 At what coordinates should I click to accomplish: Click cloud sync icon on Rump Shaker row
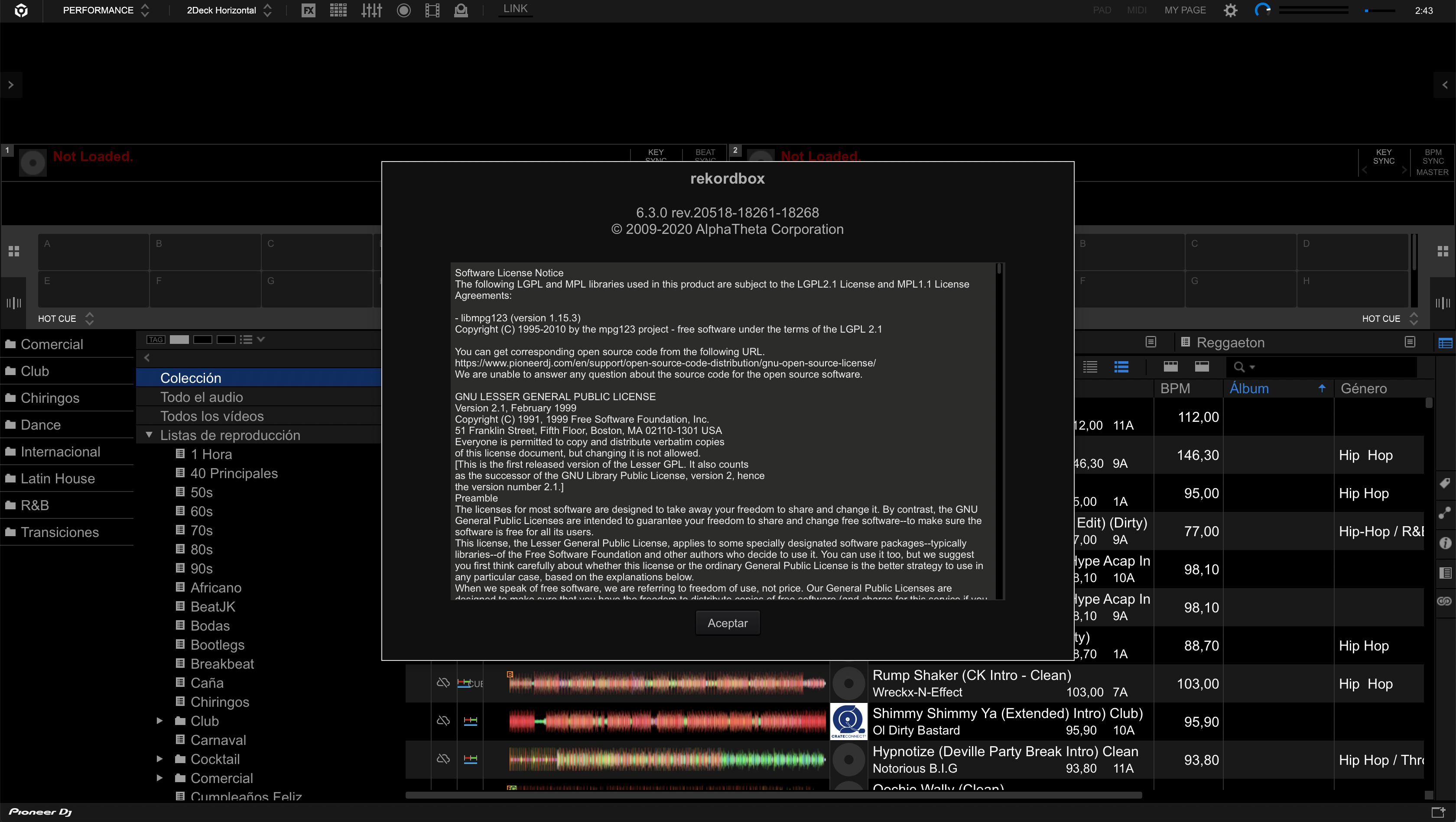(x=443, y=683)
